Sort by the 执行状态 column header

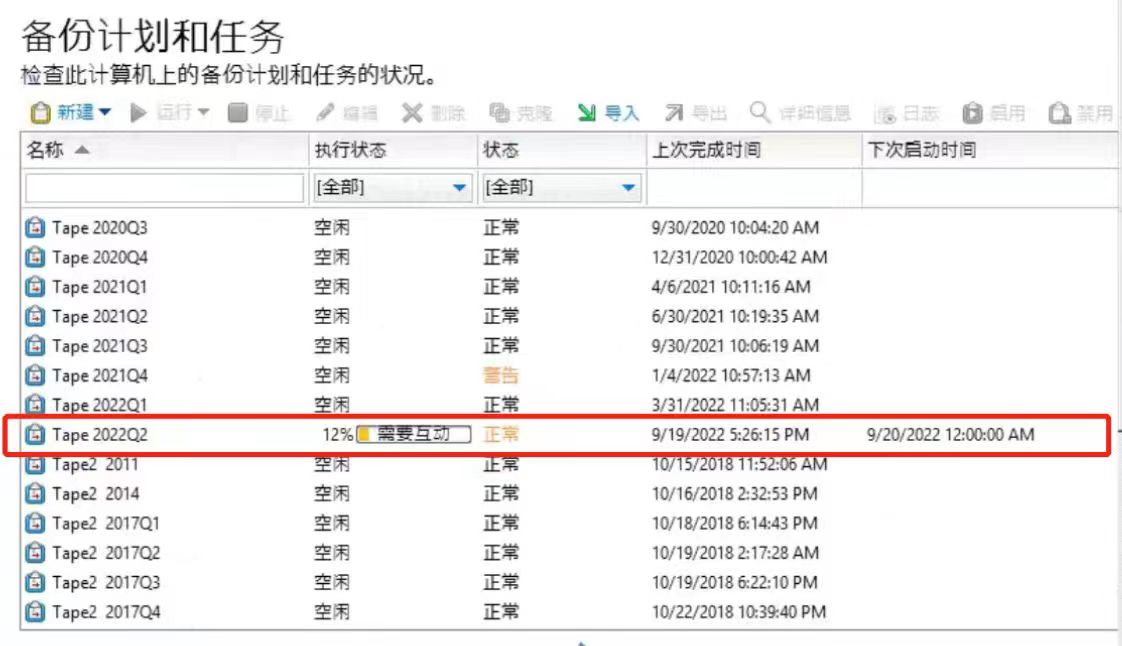[393, 150]
